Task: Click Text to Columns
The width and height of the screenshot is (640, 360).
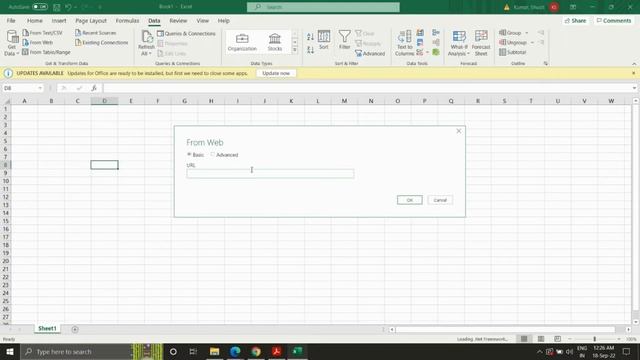Action: pyautogui.click(x=404, y=42)
